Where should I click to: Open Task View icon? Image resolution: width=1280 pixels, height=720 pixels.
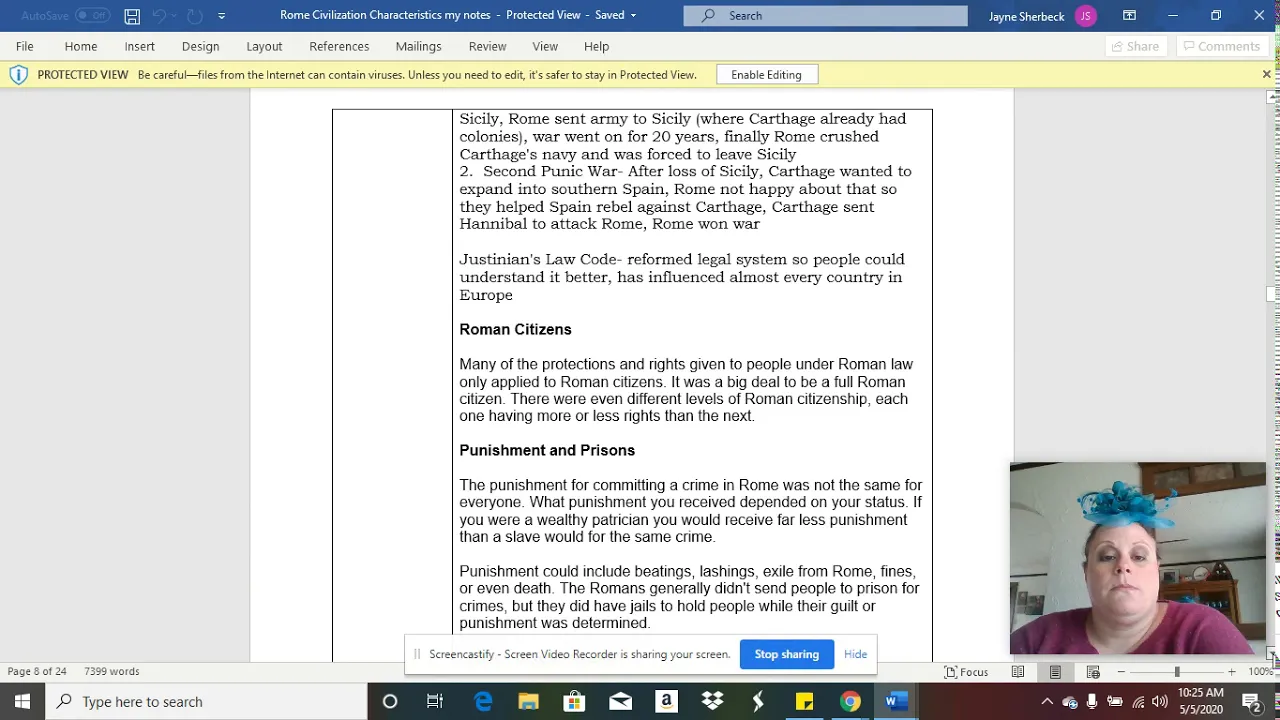click(x=435, y=702)
